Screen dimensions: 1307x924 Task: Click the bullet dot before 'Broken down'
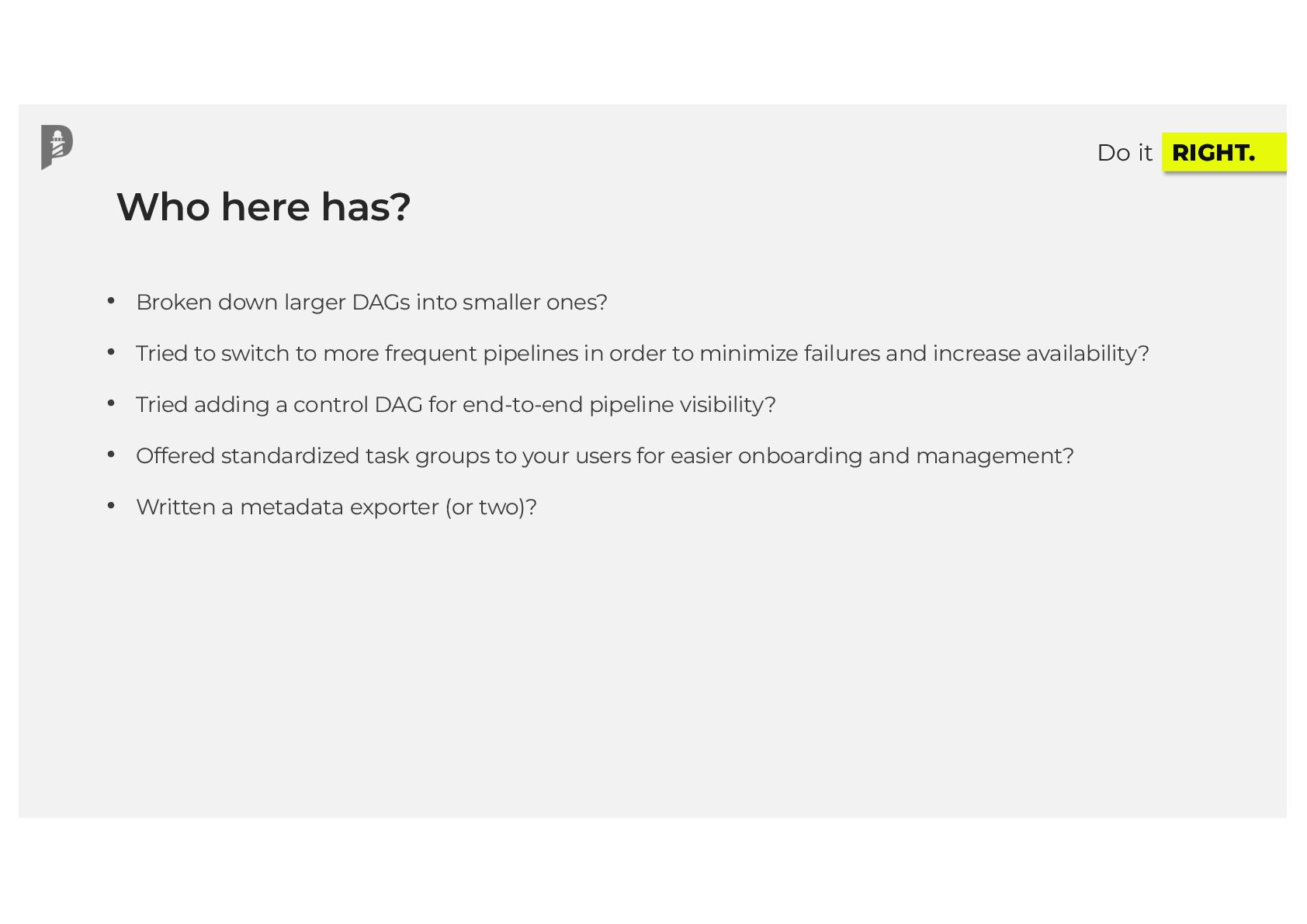(x=111, y=301)
